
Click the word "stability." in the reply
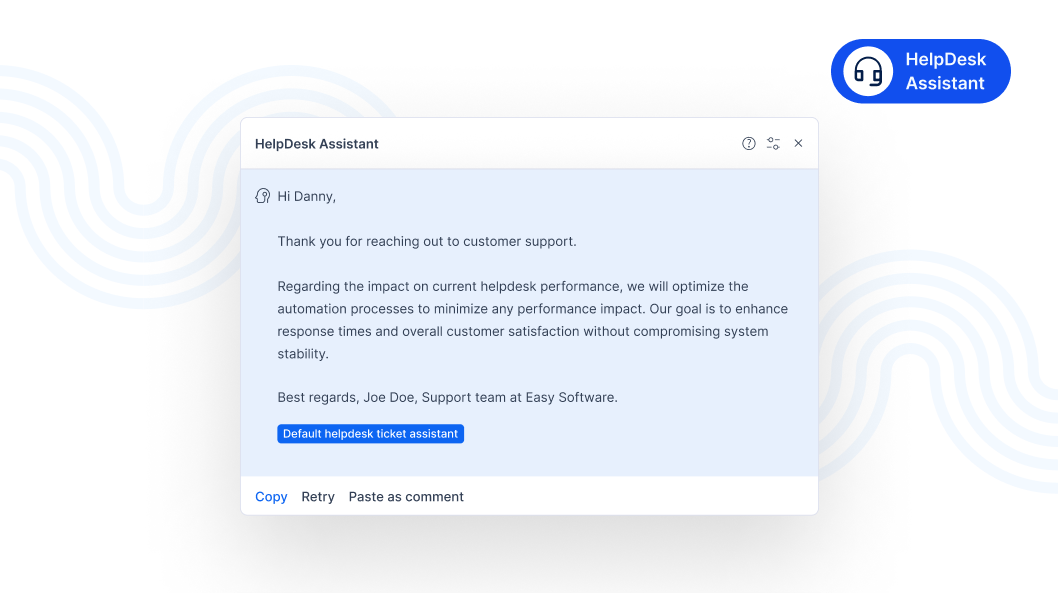(303, 354)
